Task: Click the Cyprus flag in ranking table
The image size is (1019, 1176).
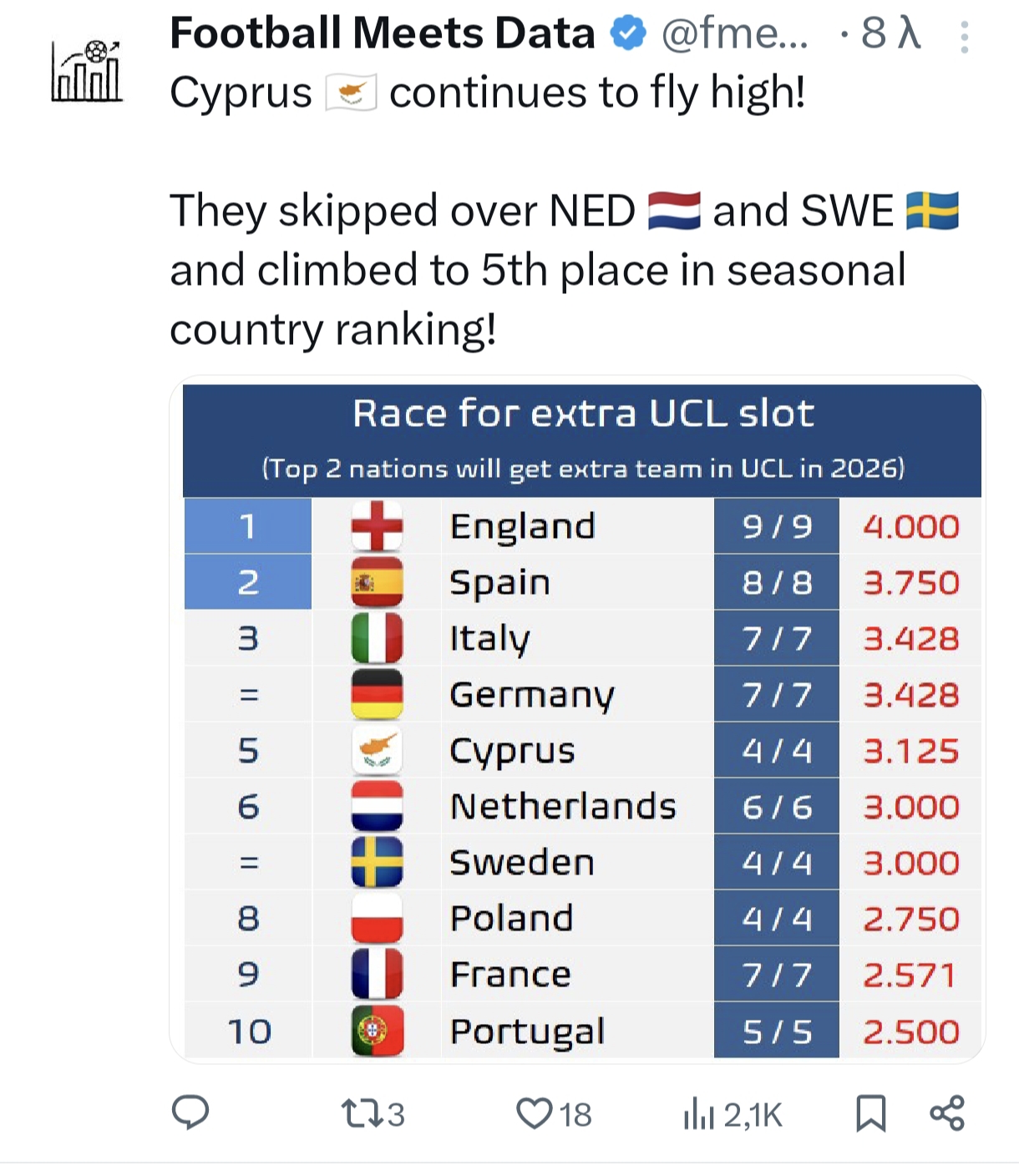Action: click(x=378, y=750)
